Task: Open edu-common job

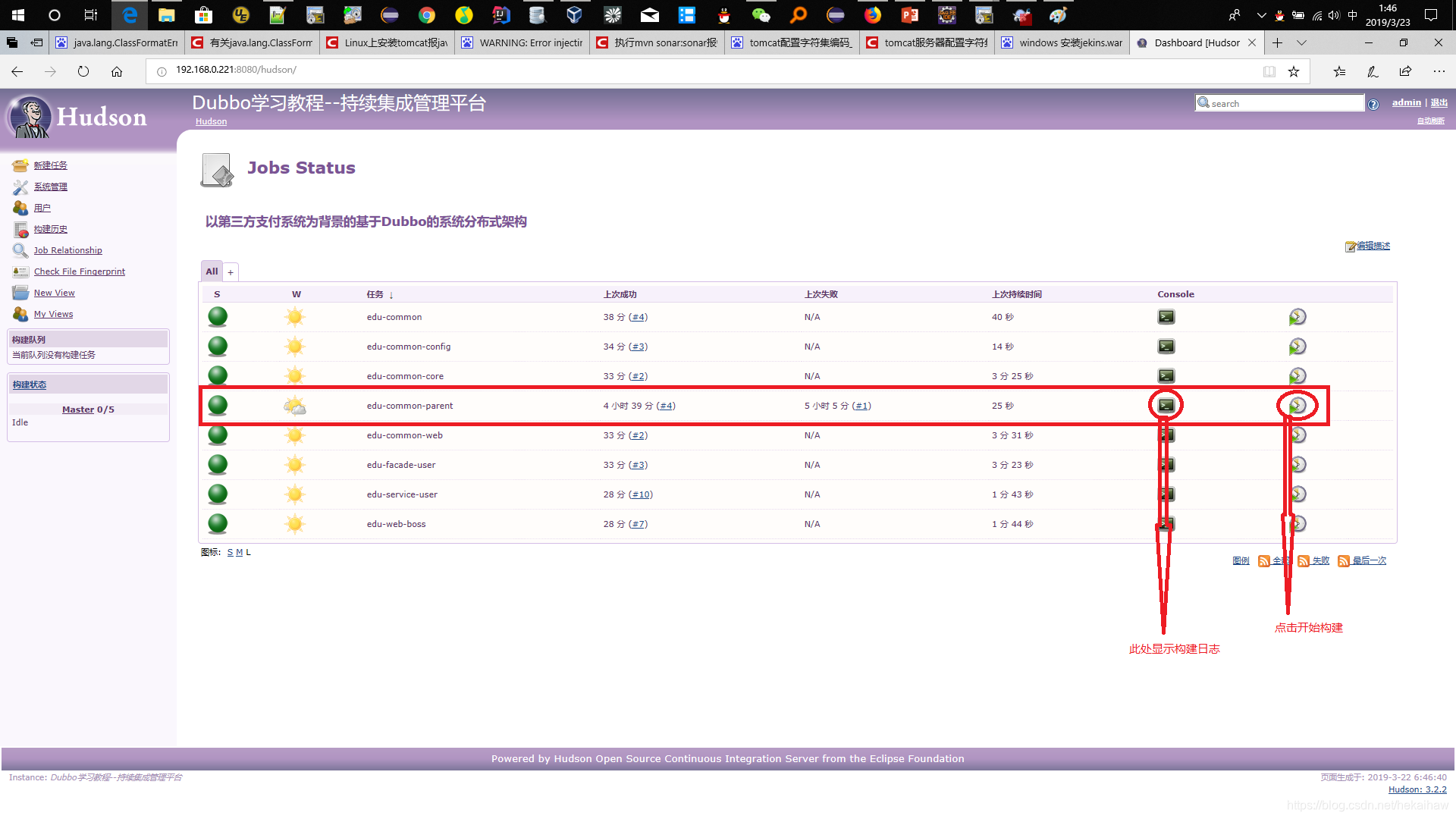Action: pos(394,317)
